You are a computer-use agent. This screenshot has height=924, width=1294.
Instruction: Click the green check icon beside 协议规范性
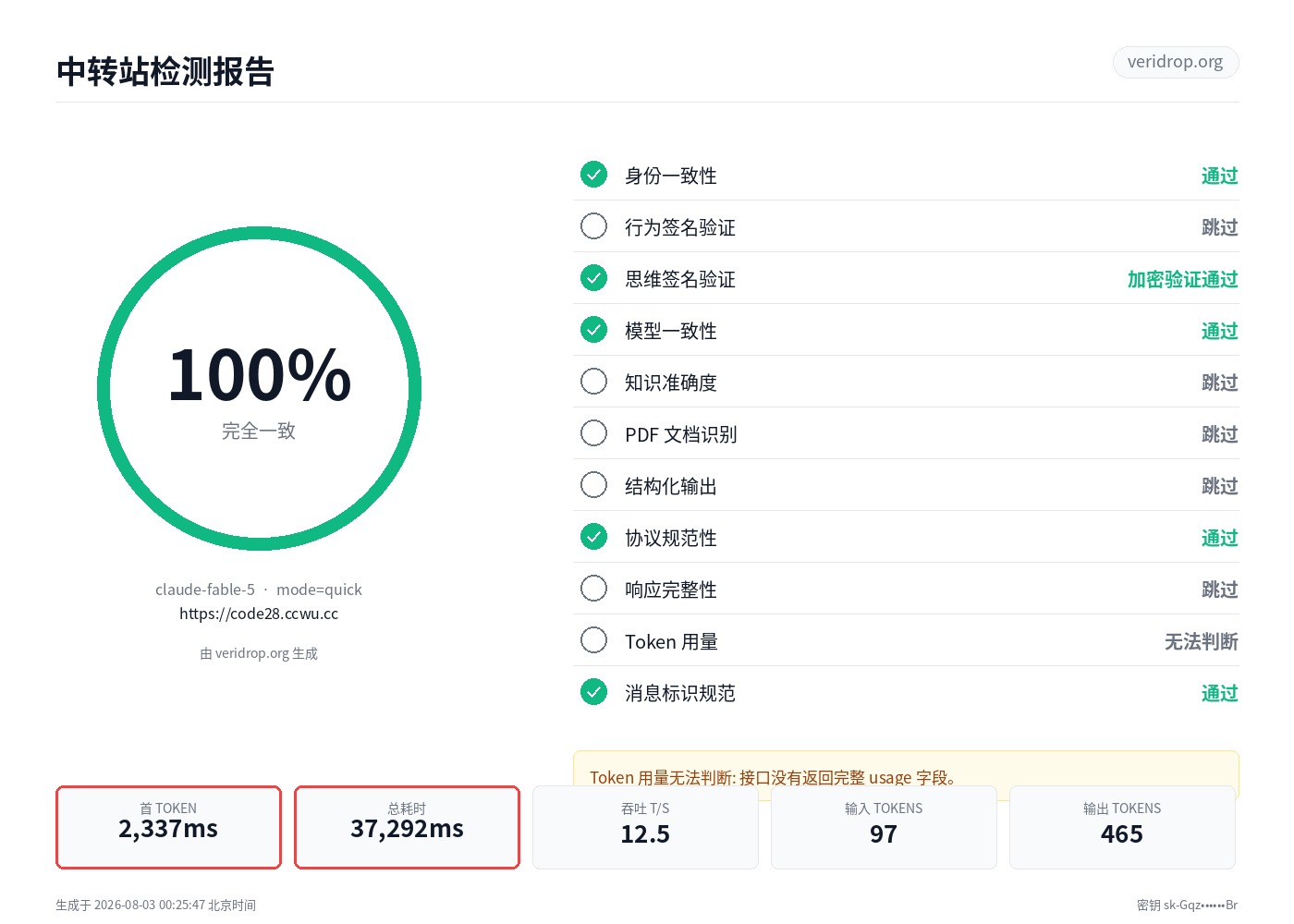593,537
